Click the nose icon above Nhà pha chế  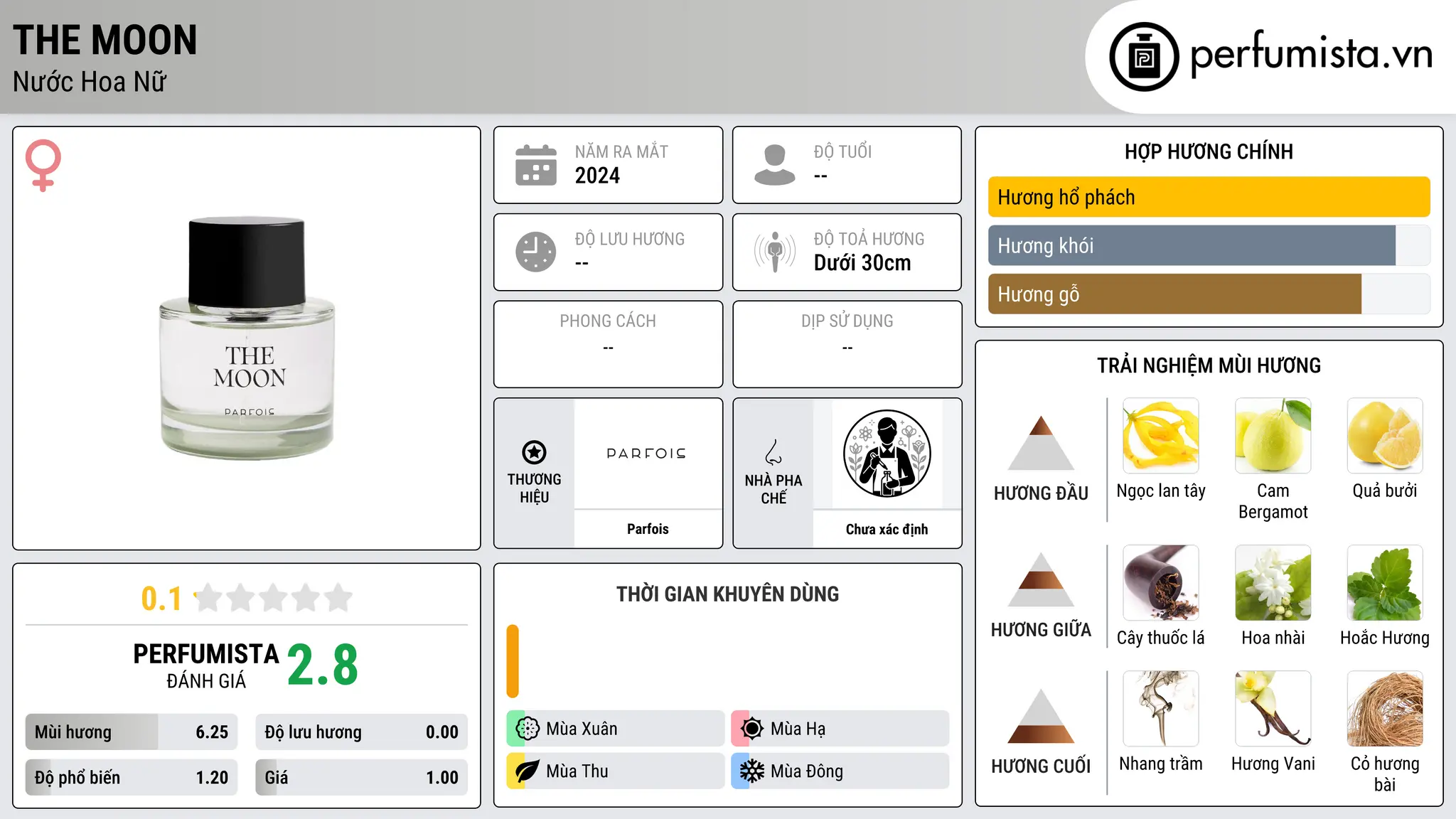773,452
